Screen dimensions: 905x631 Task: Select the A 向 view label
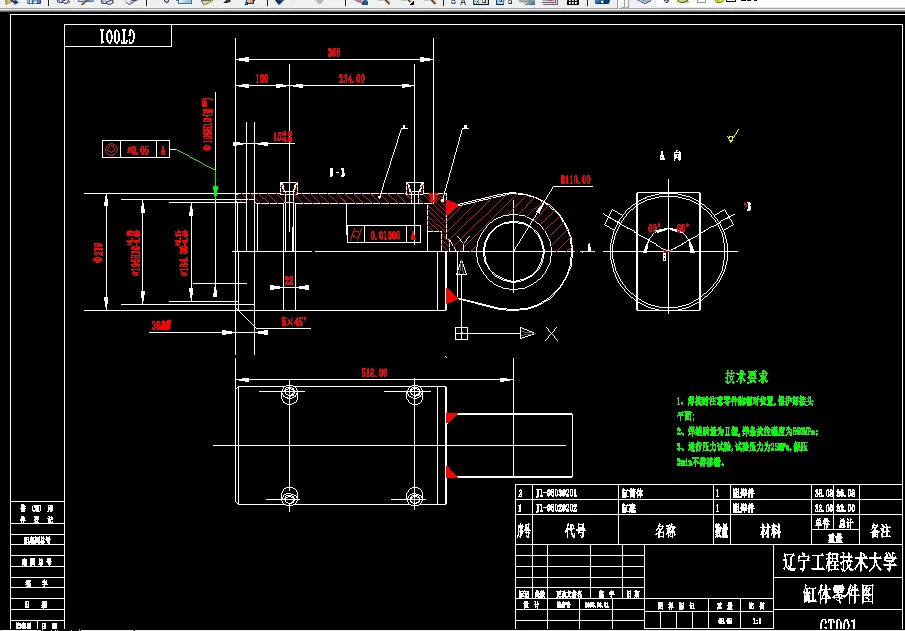[670, 156]
